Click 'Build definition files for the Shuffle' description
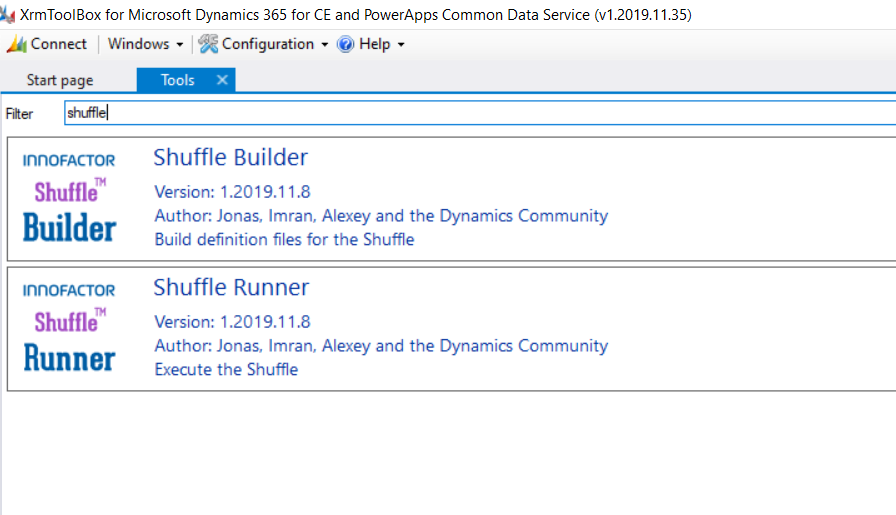This screenshot has height=515, width=896. coord(284,239)
